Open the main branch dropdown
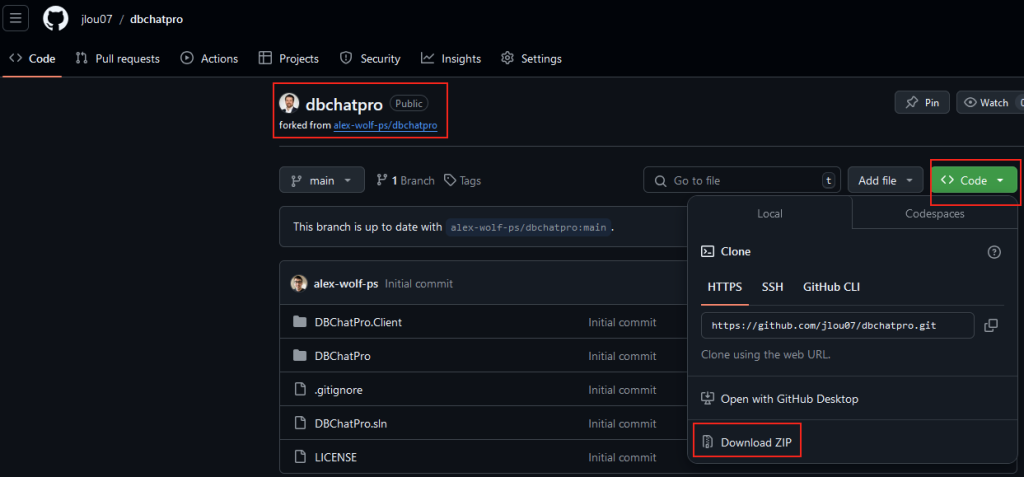The image size is (1024, 477). coord(322,180)
